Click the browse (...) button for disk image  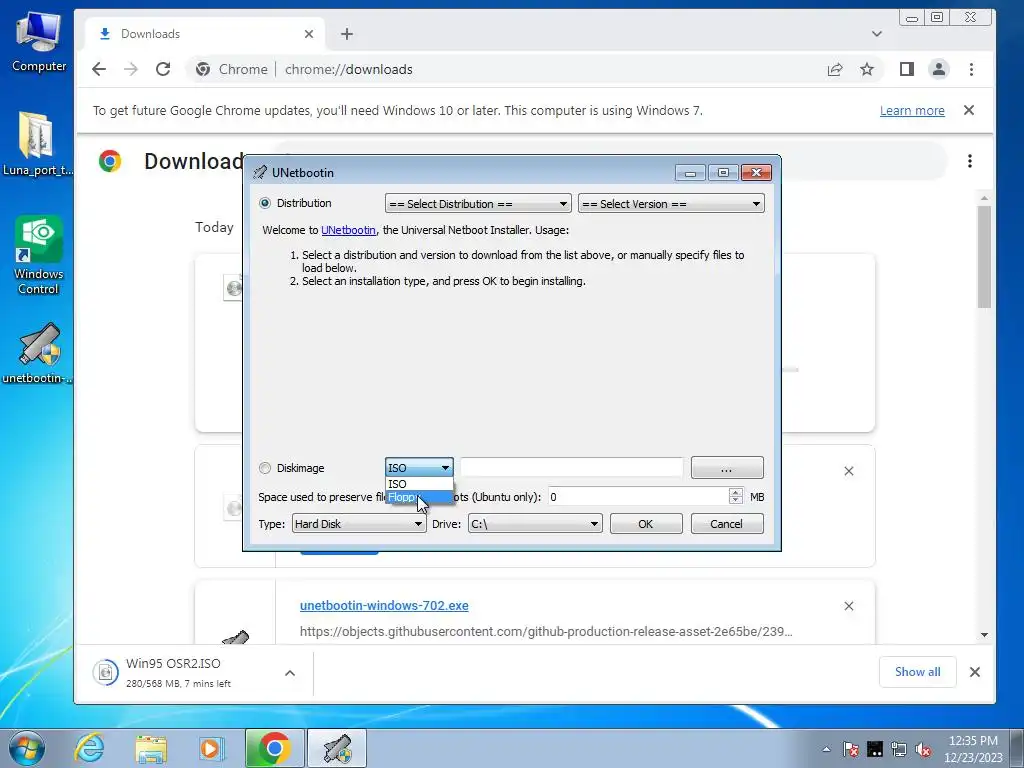[727, 468]
